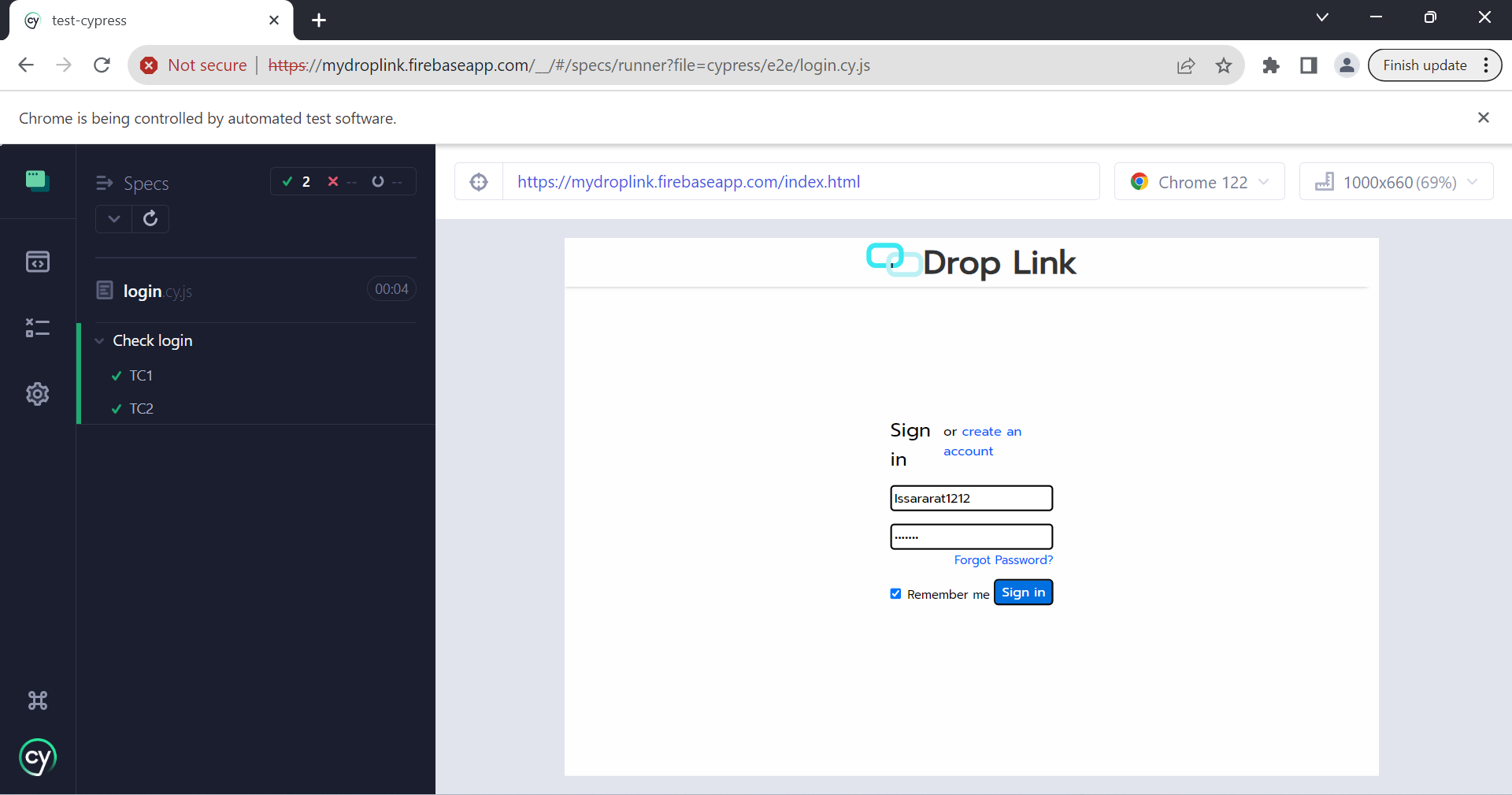
Task: Open keyboard shortcuts command icon
Action: (x=37, y=700)
